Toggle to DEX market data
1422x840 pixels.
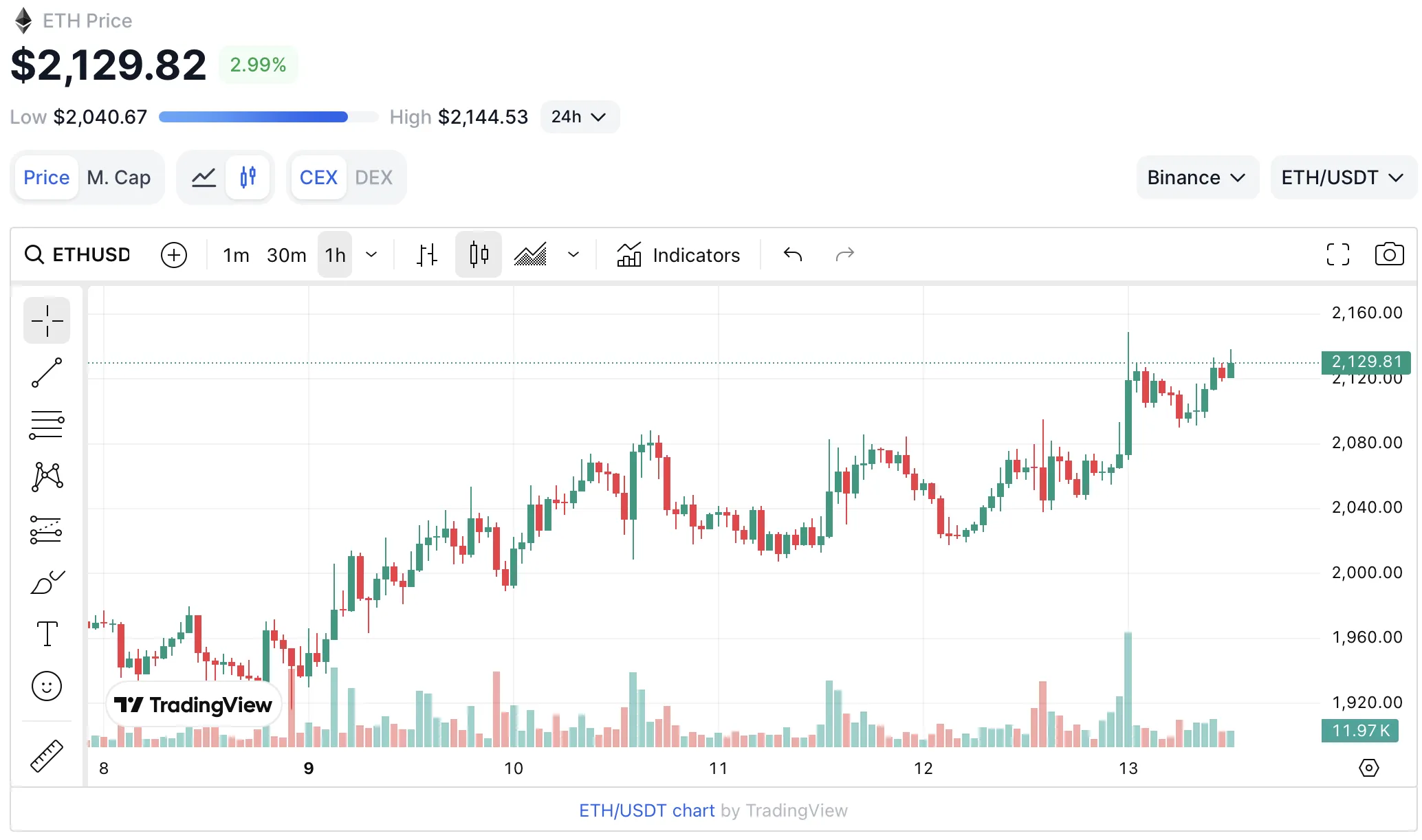coord(373,177)
